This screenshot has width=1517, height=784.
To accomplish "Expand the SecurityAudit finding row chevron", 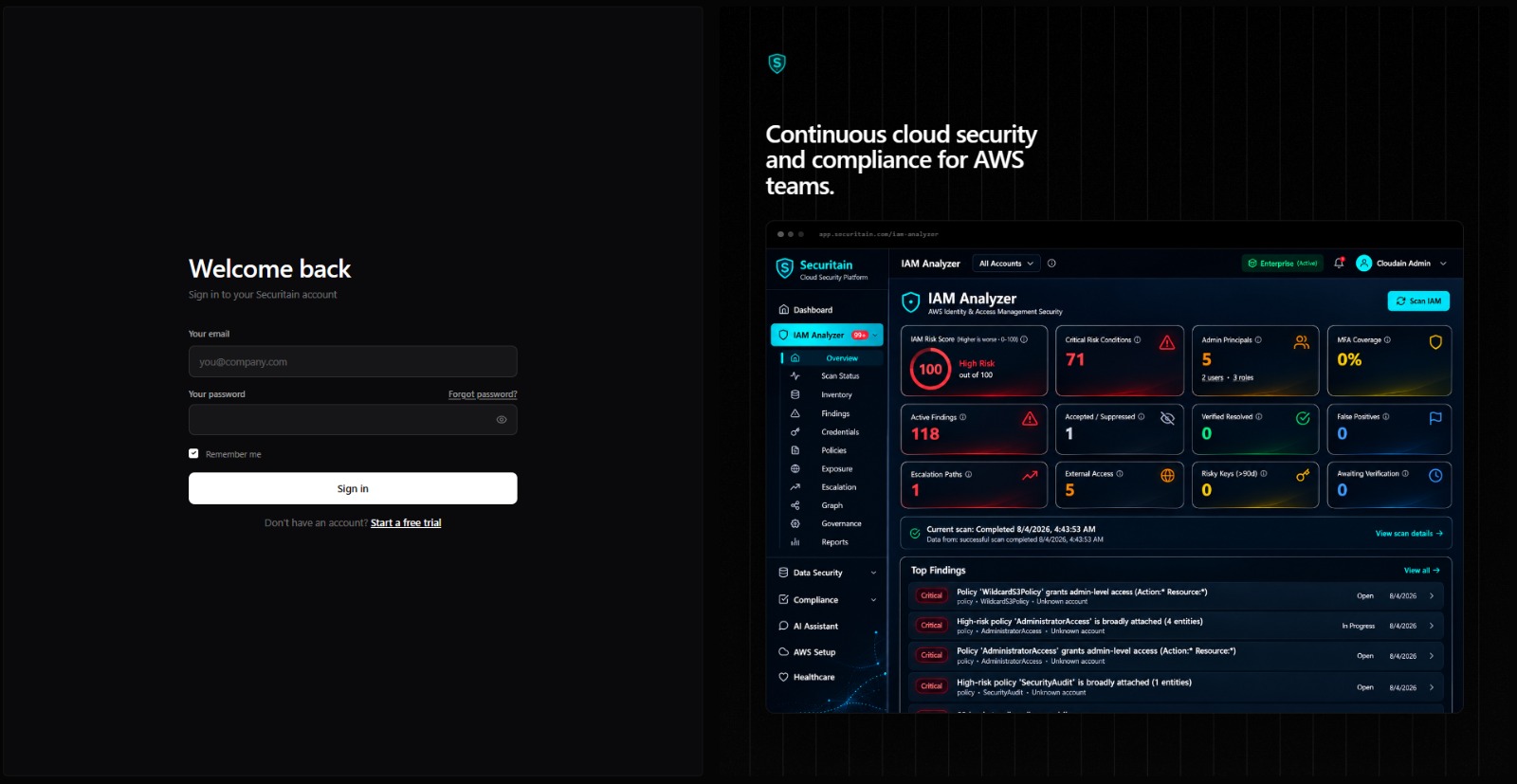I will pos(1432,687).
